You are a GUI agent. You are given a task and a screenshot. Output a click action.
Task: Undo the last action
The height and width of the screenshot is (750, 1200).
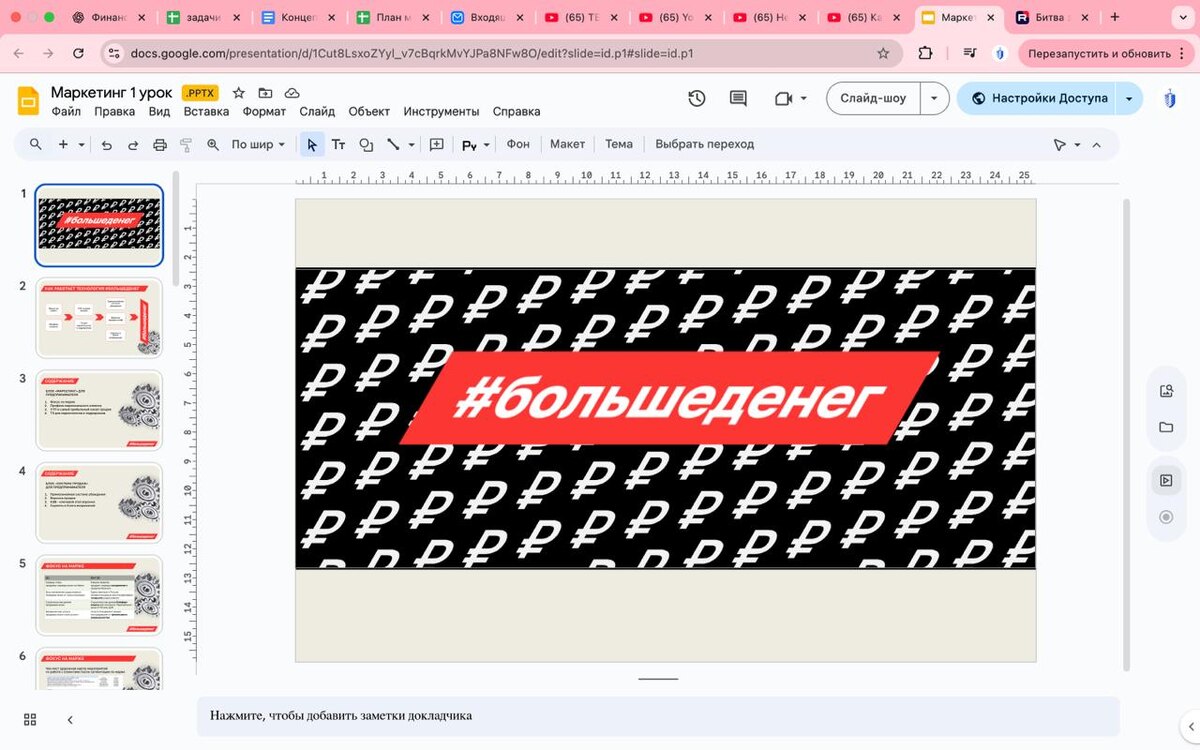coord(107,145)
